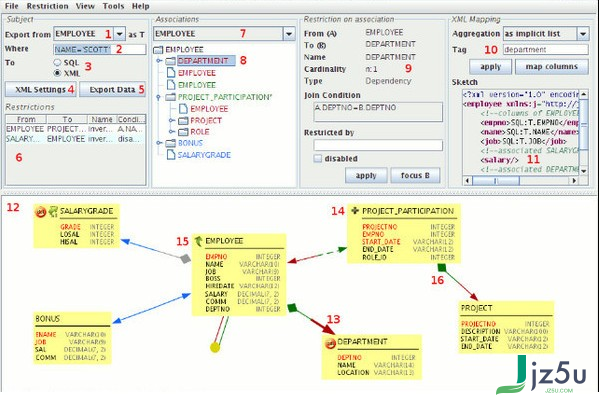Click the Join Condition text box
Viewport: 599px width, 395px height.
pyautogui.click(x=378, y=112)
